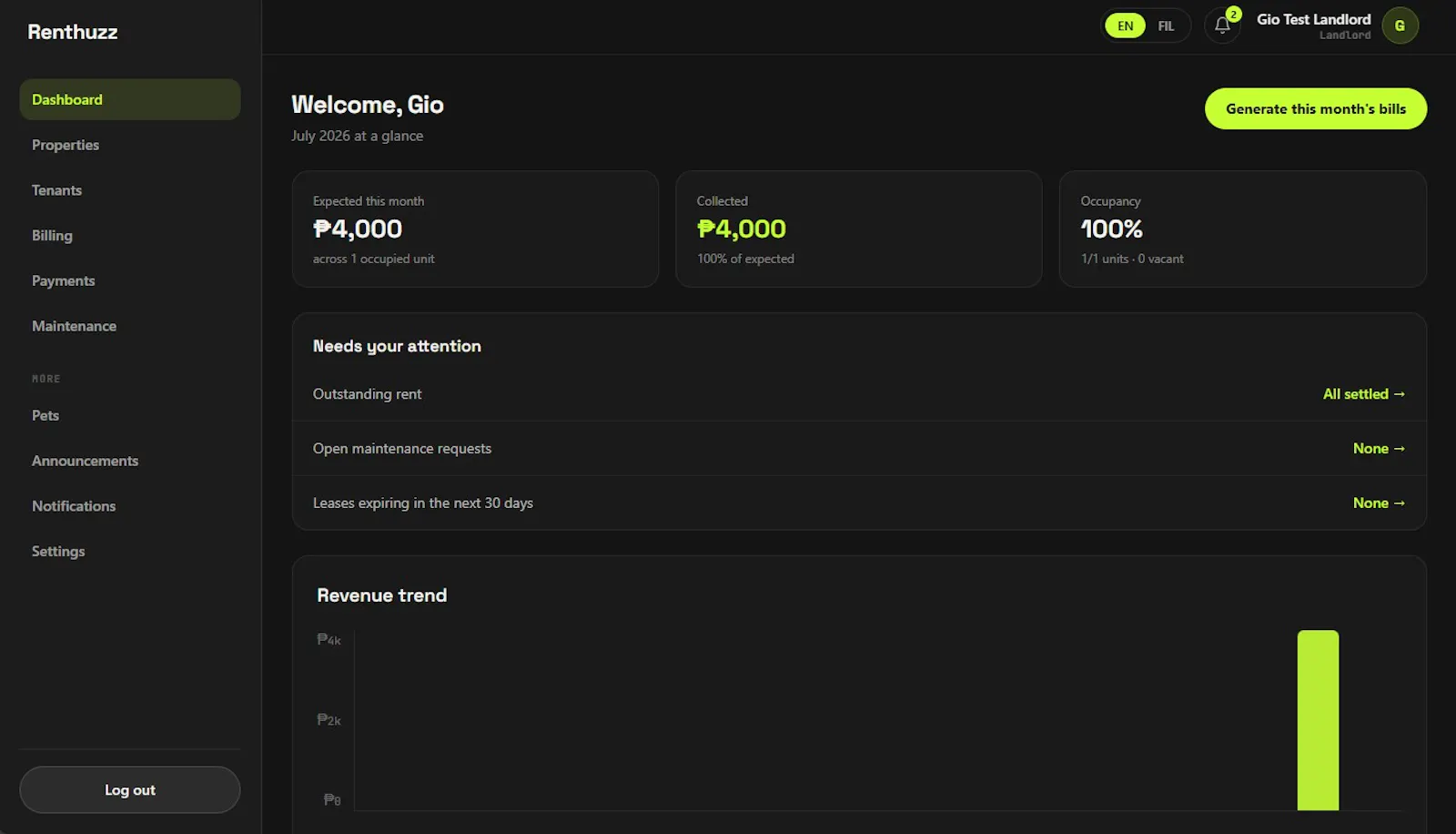Switch language to EN

click(1126, 25)
